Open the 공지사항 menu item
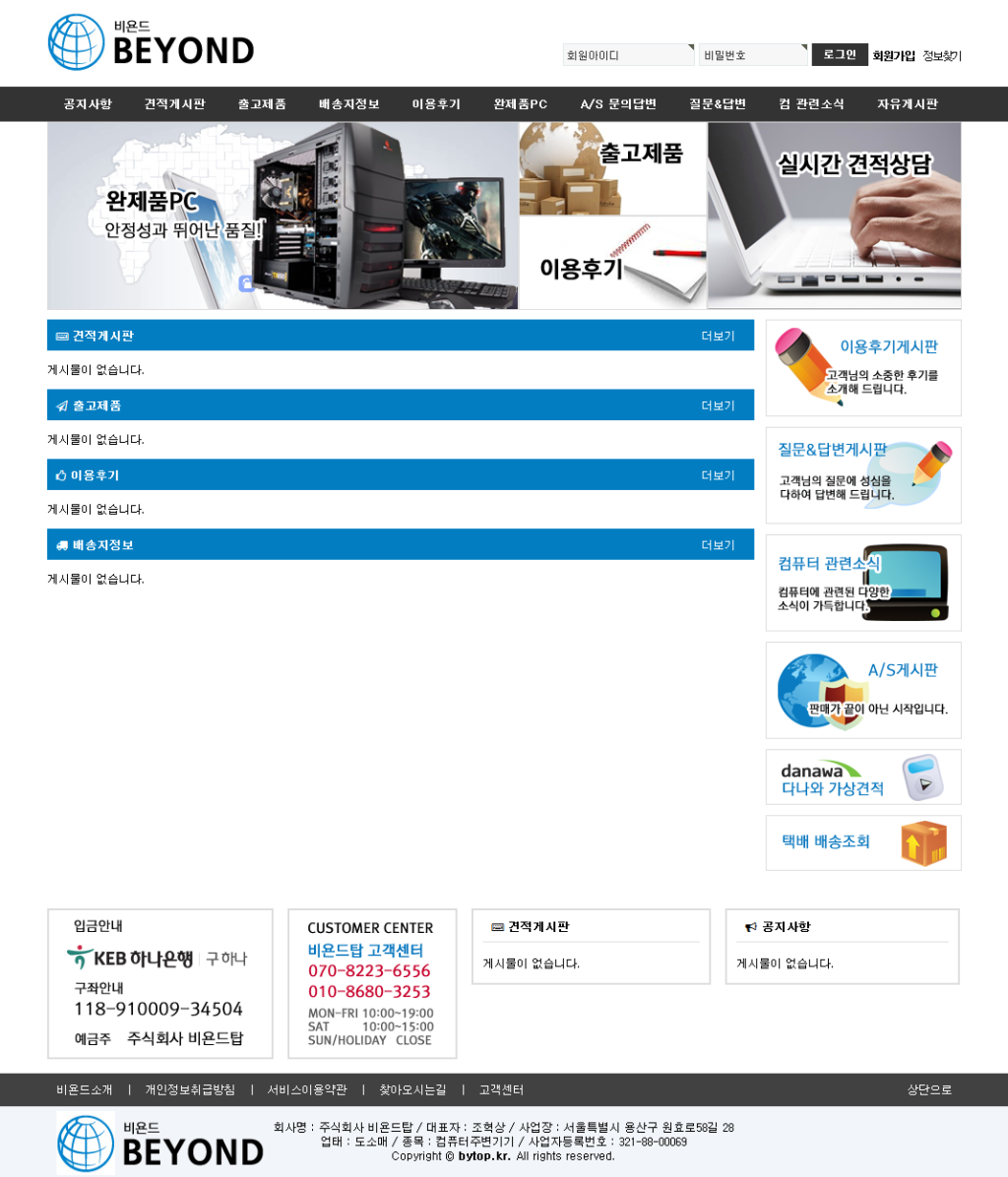 click(88, 104)
